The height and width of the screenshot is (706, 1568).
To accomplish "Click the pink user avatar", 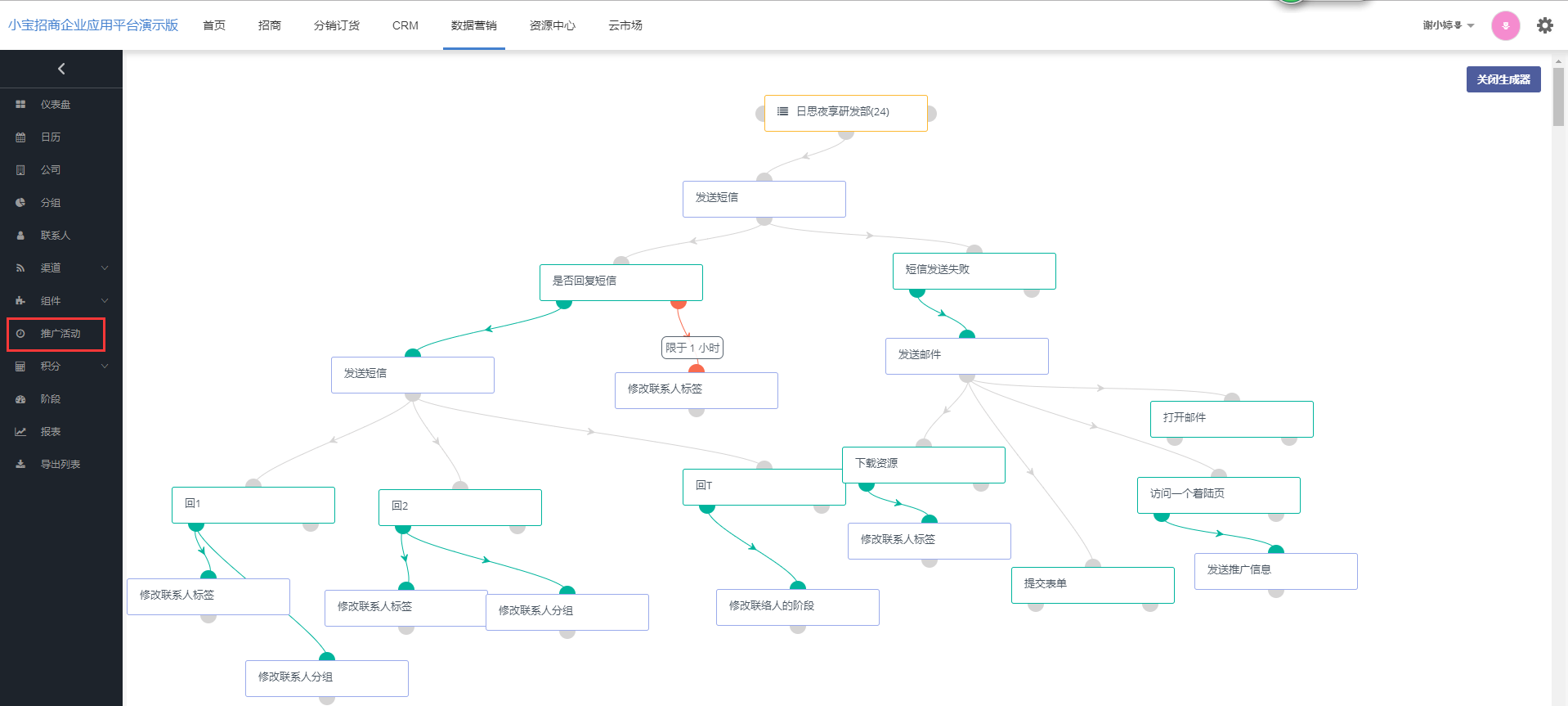I will (x=1505, y=25).
